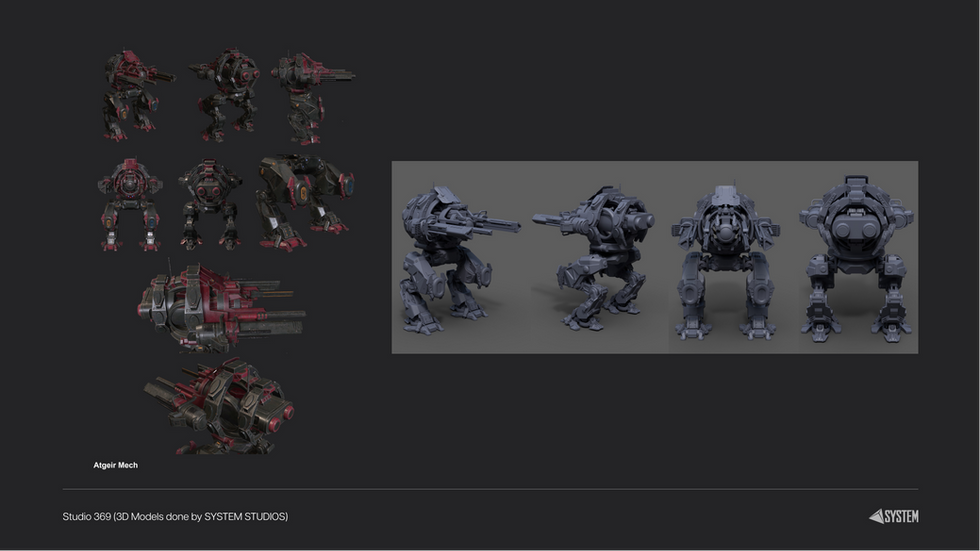Click the first colored mech render in the top row
The width and height of the screenshot is (980, 551).
(138, 95)
